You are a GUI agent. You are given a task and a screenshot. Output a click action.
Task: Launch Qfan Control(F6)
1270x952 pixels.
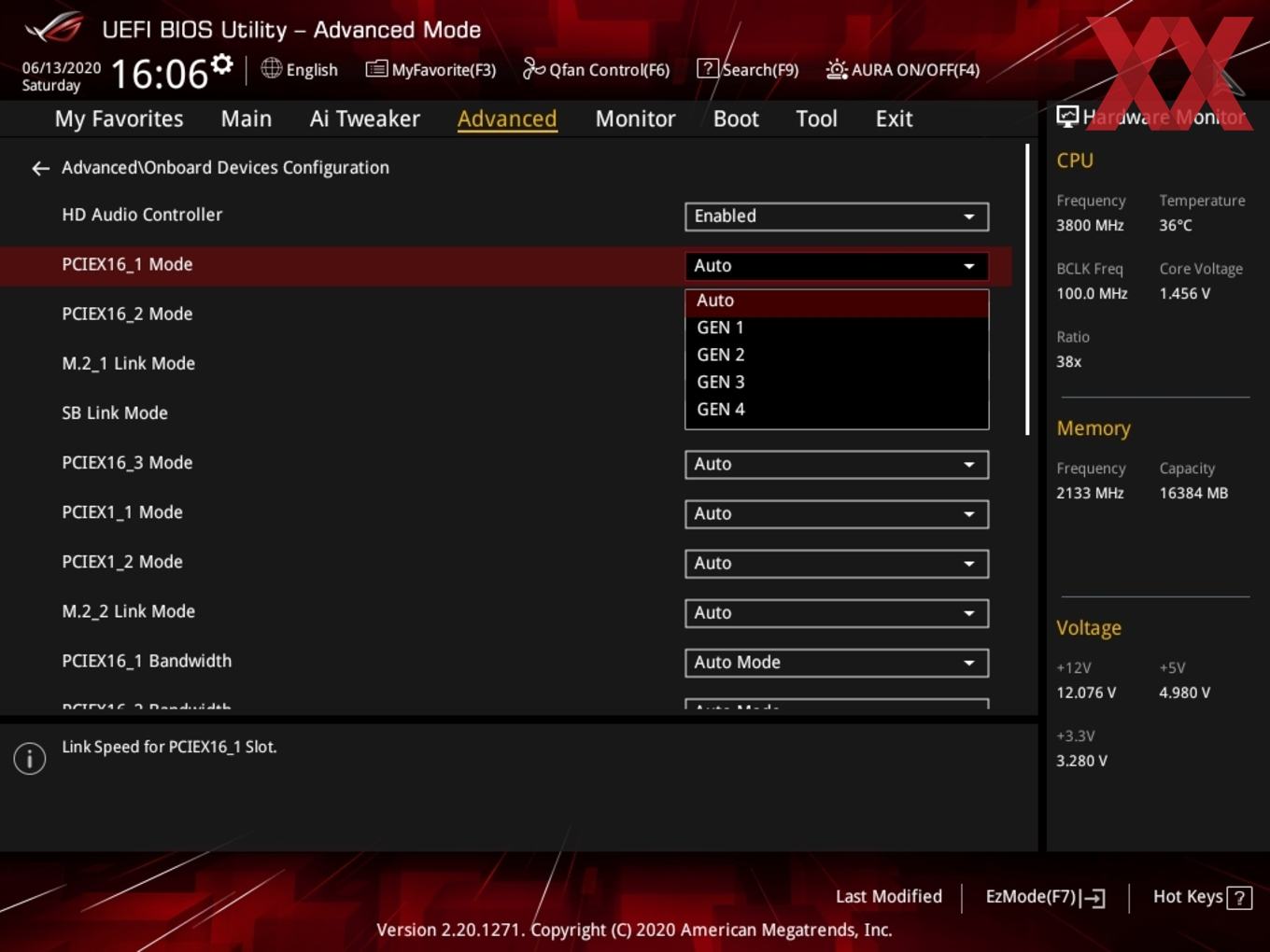(596, 69)
